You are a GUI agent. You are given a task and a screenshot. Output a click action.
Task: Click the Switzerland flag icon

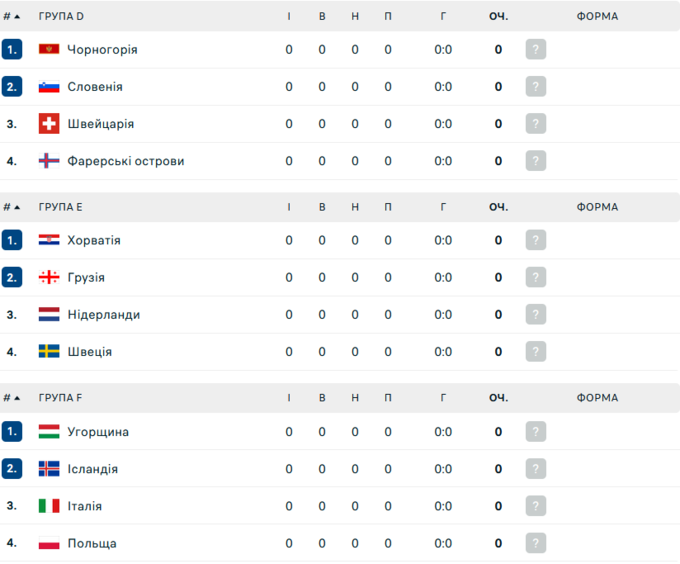(x=49, y=124)
